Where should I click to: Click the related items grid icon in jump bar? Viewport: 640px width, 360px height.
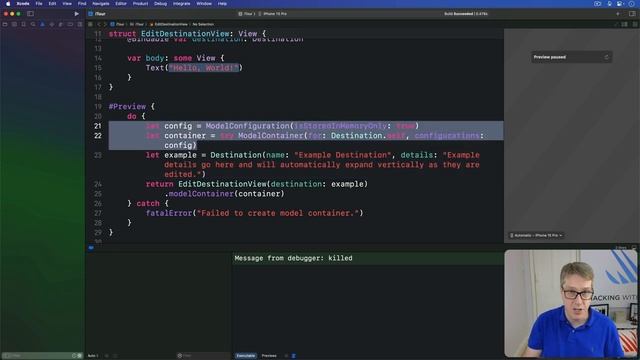click(x=91, y=24)
